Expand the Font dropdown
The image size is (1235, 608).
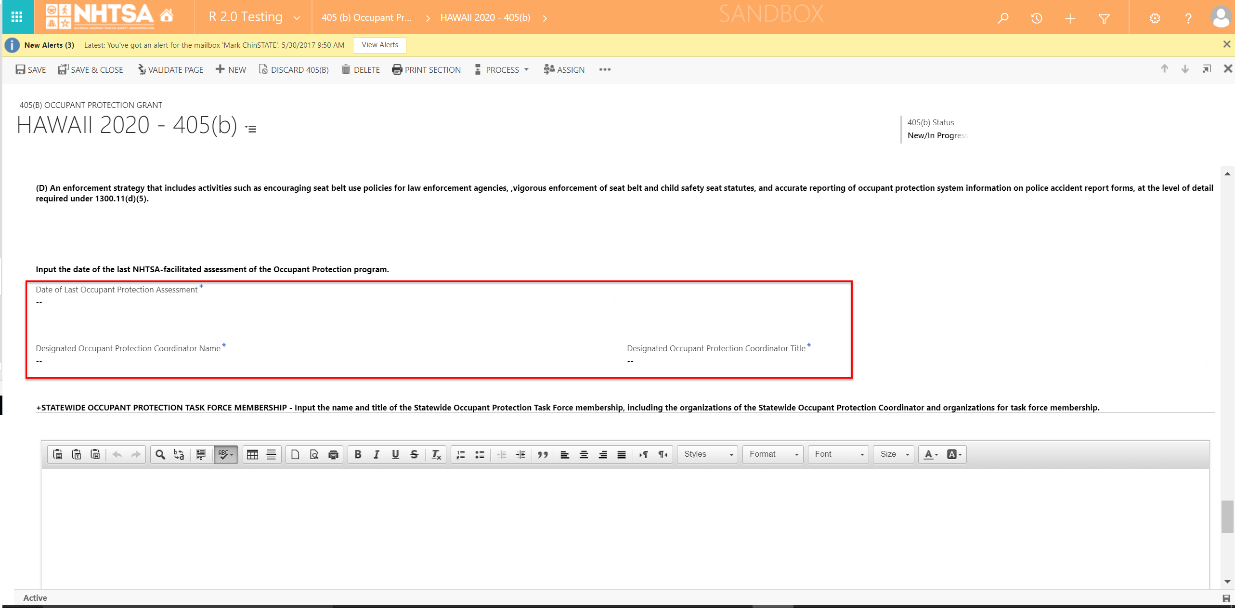838,454
